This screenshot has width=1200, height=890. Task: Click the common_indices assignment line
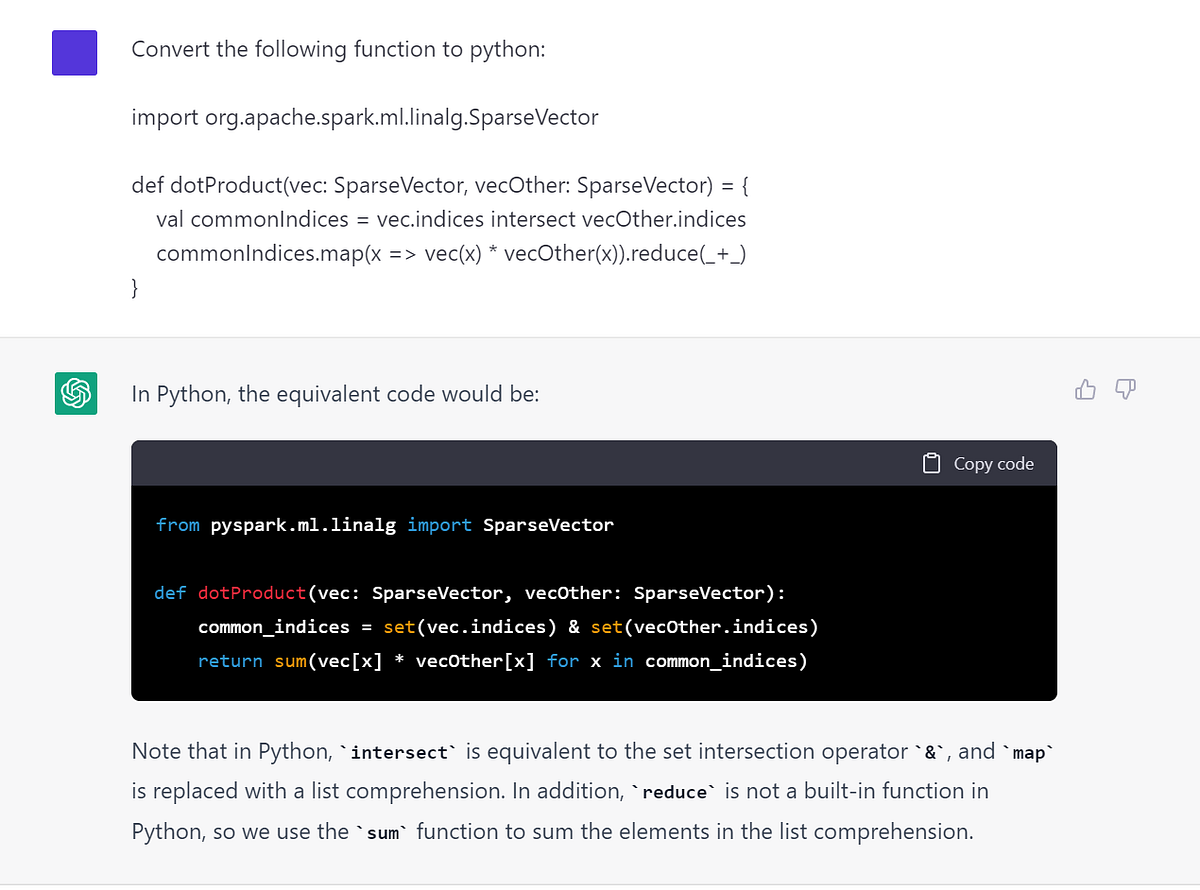pyautogui.click(x=508, y=627)
